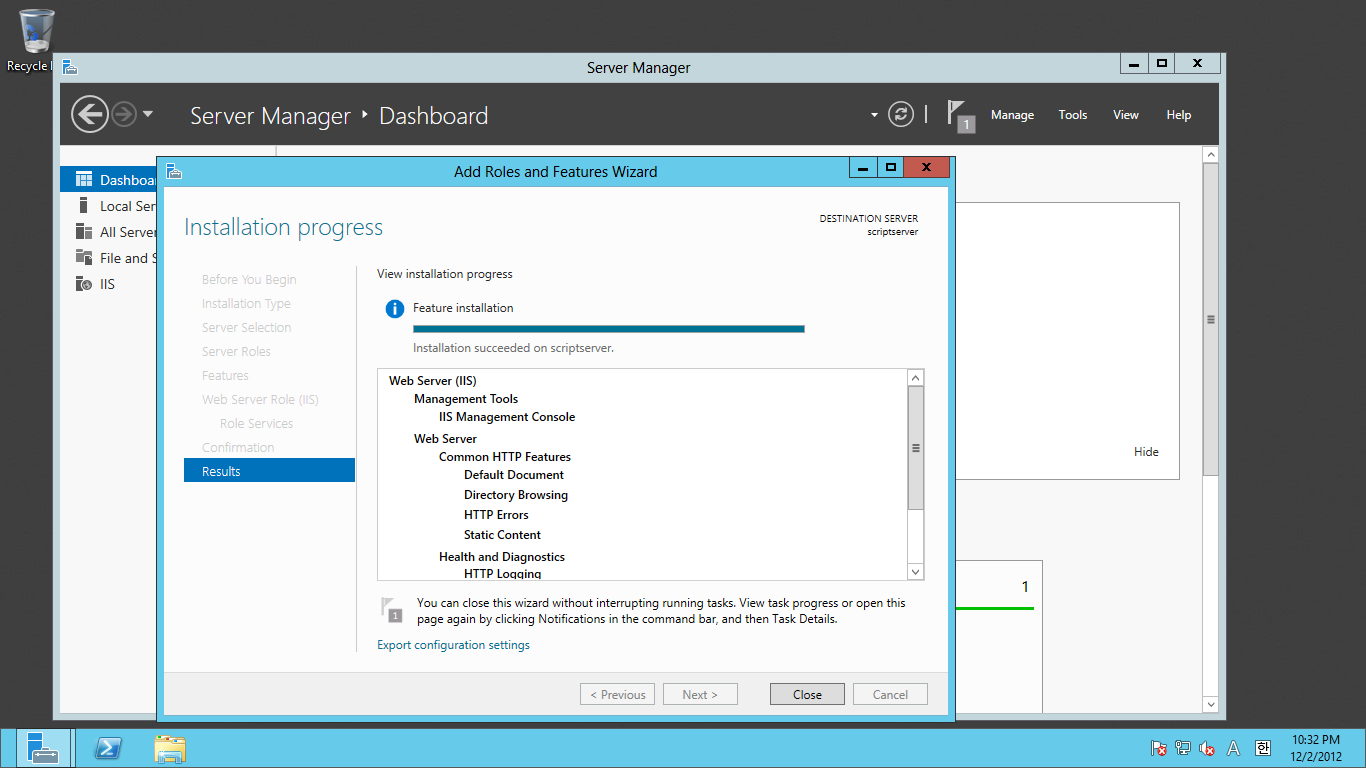This screenshot has height=768, width=1366.
Task: Click the Server Roles wizard step
Action: [236, 352]
